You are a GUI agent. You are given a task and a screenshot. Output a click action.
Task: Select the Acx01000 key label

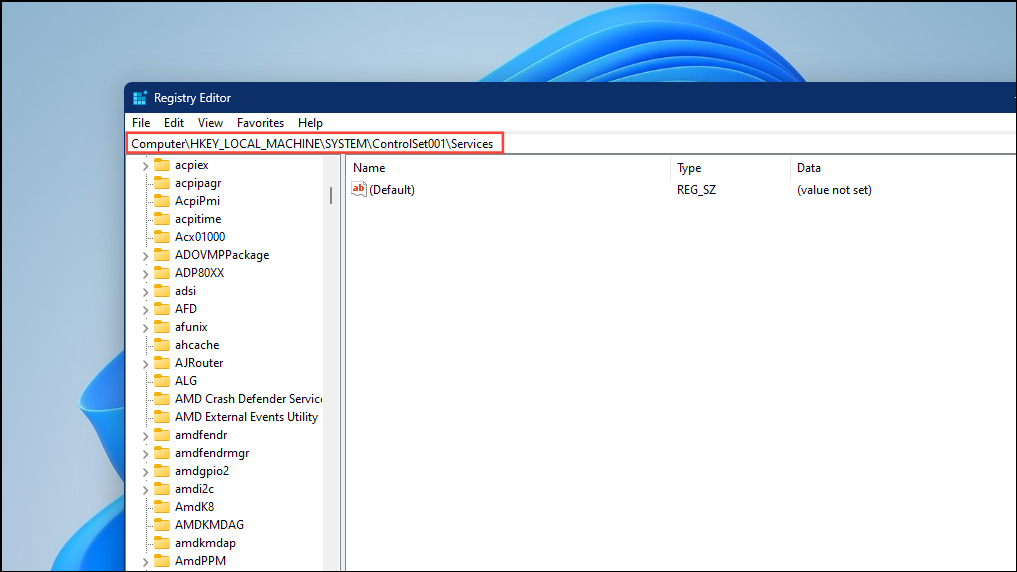(x=200, y=237)
